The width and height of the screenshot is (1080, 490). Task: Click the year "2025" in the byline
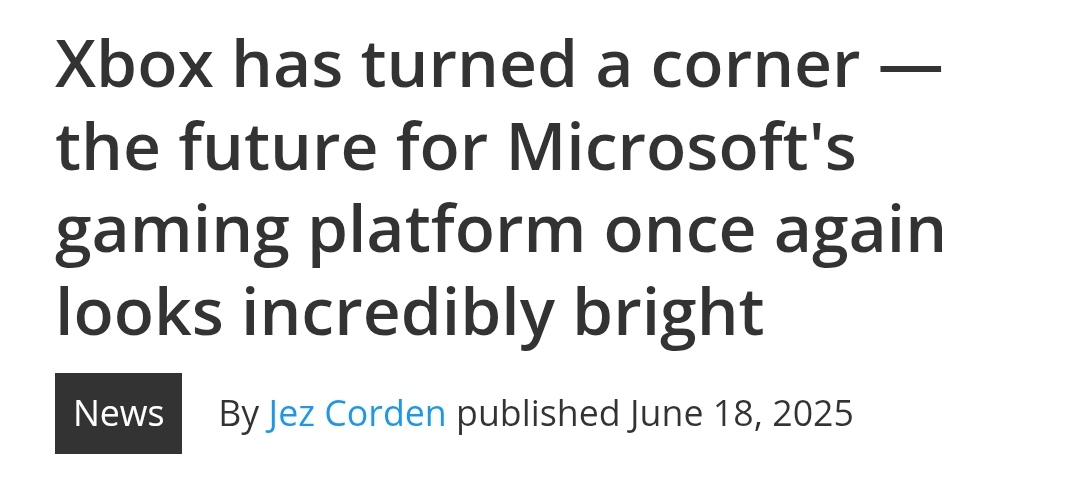coord(811,413)
